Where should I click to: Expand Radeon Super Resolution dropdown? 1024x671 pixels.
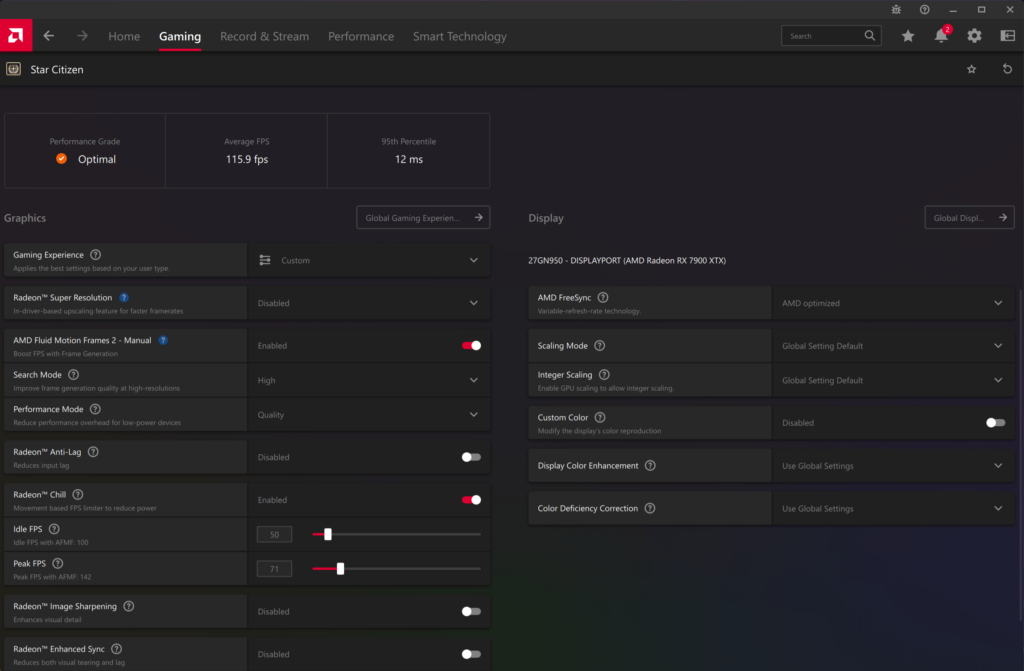369,303
